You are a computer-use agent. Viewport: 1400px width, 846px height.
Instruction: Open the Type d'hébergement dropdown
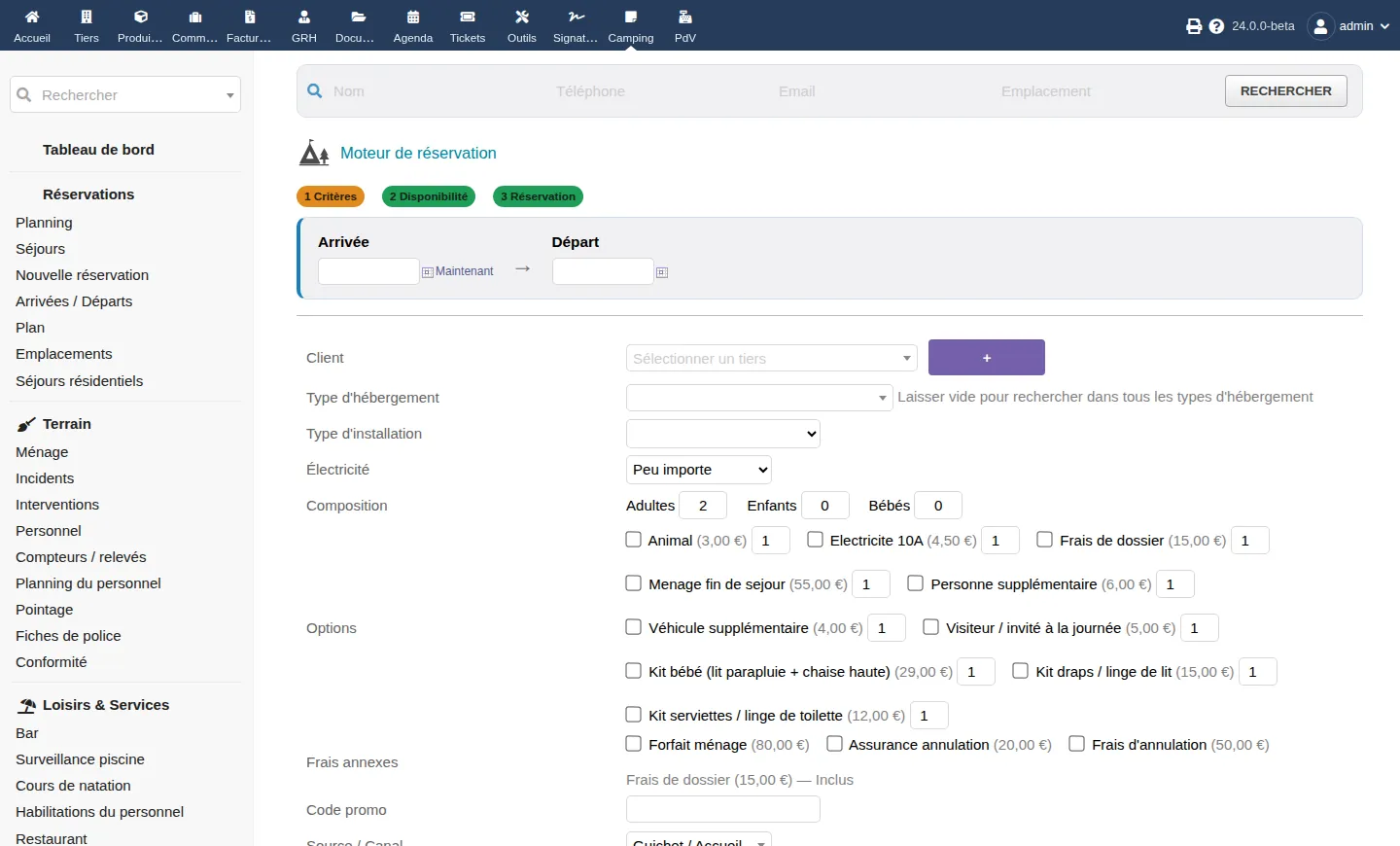coord(759,398)
